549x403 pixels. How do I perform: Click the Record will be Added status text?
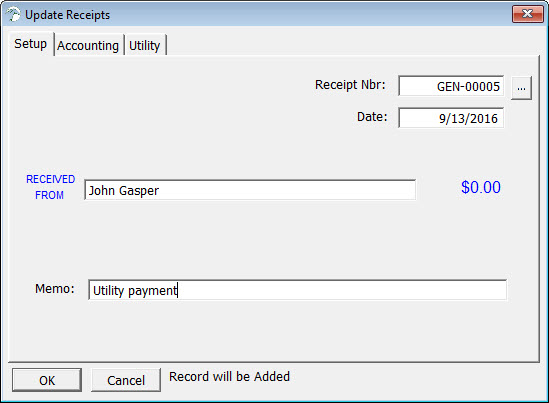point(229,377)
